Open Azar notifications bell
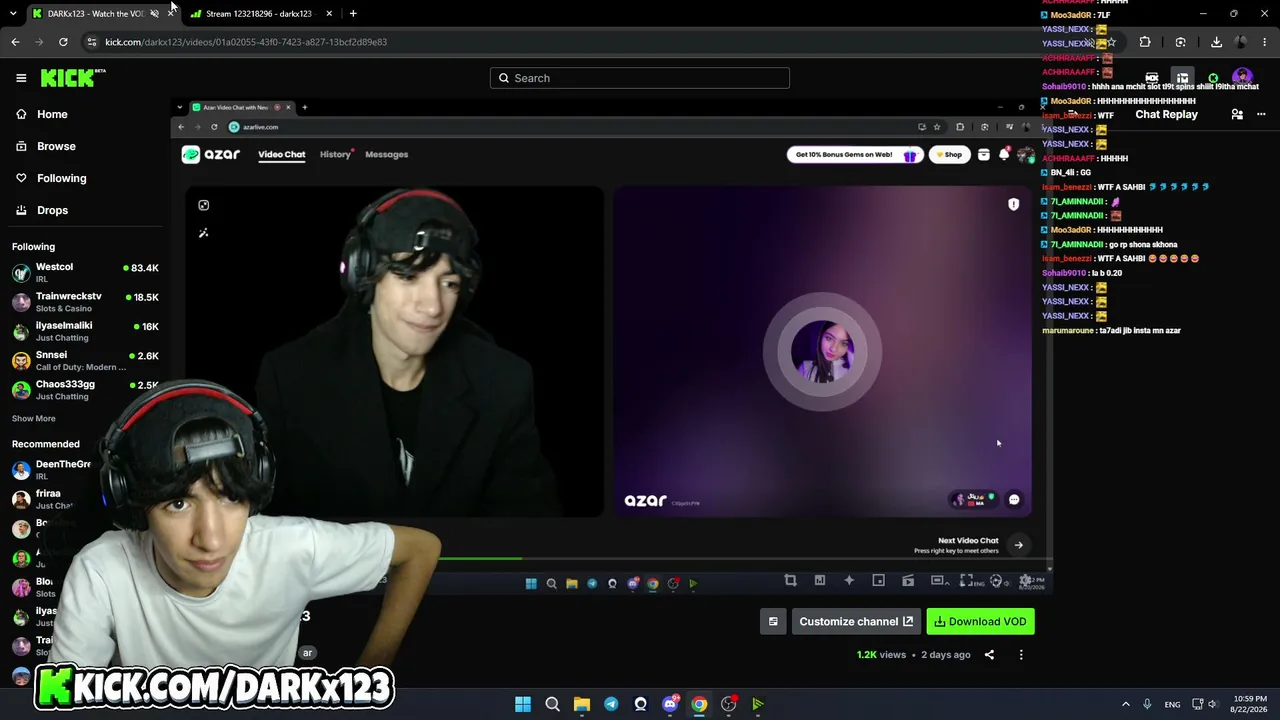This screenshot has height=720, width=1280. click(1004, 154)
